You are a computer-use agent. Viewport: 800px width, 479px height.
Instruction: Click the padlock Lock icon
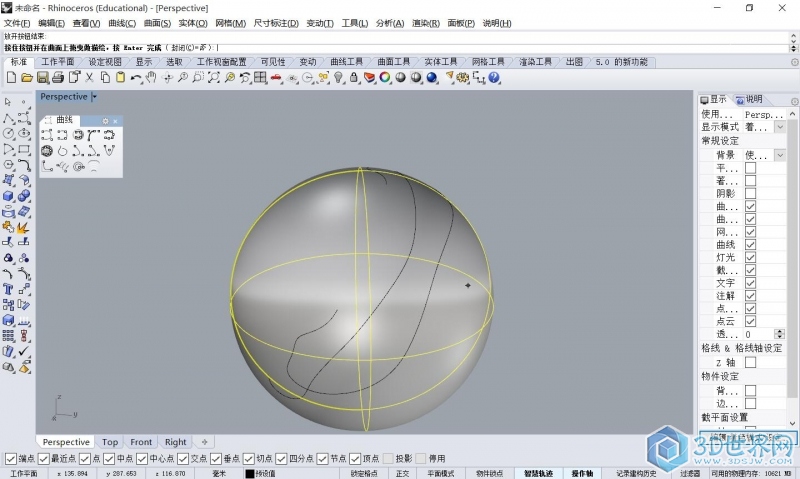(x=354, y=78)
